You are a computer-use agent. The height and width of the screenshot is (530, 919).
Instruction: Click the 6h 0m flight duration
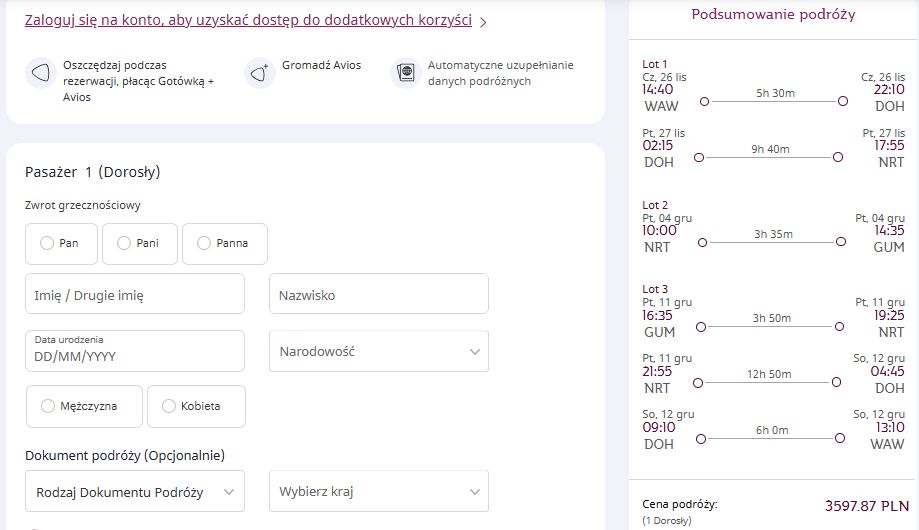(772, 430)
